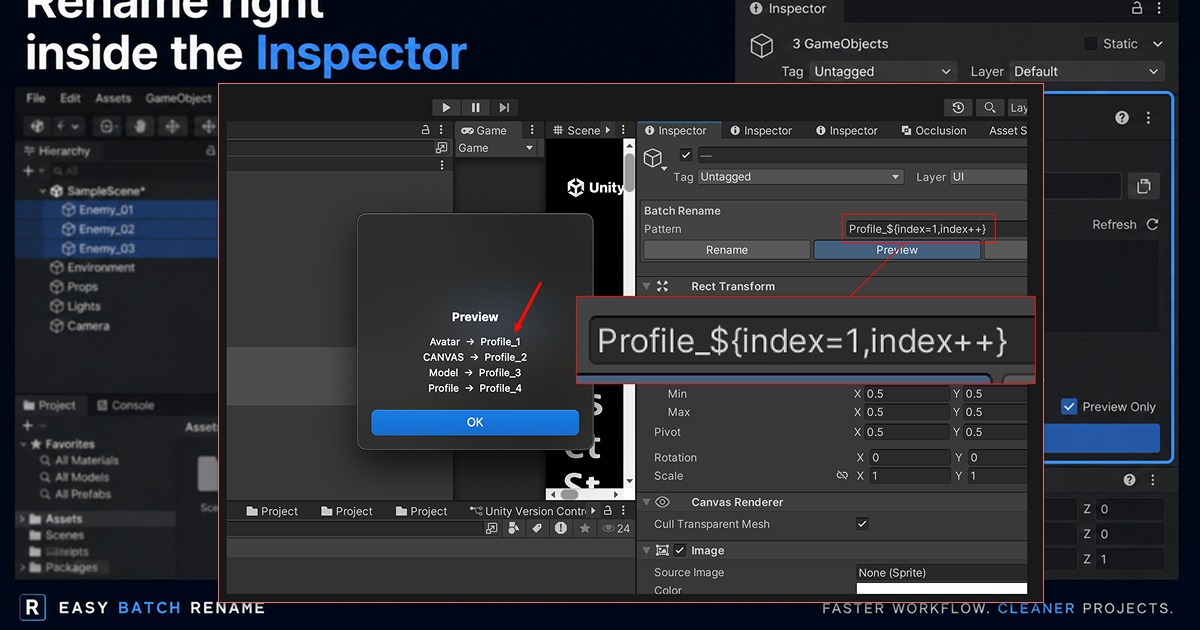The height and width of the screenshot is (630, 1200).
Task: Click the Refresh icon in the background panel
Action: point(1152,225)
